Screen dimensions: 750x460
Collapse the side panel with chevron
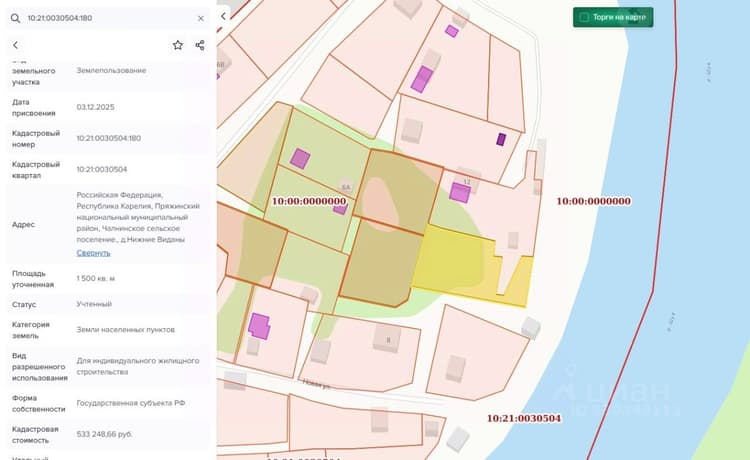coord(223,16)
